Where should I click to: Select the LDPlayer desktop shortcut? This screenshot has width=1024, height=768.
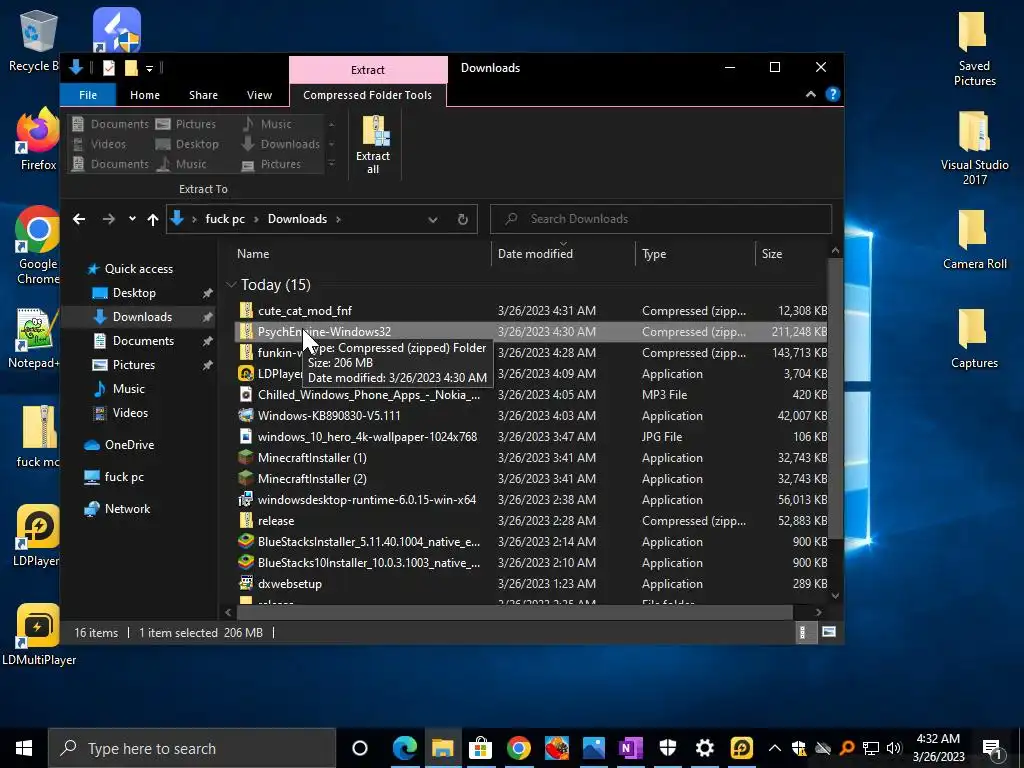37,536
